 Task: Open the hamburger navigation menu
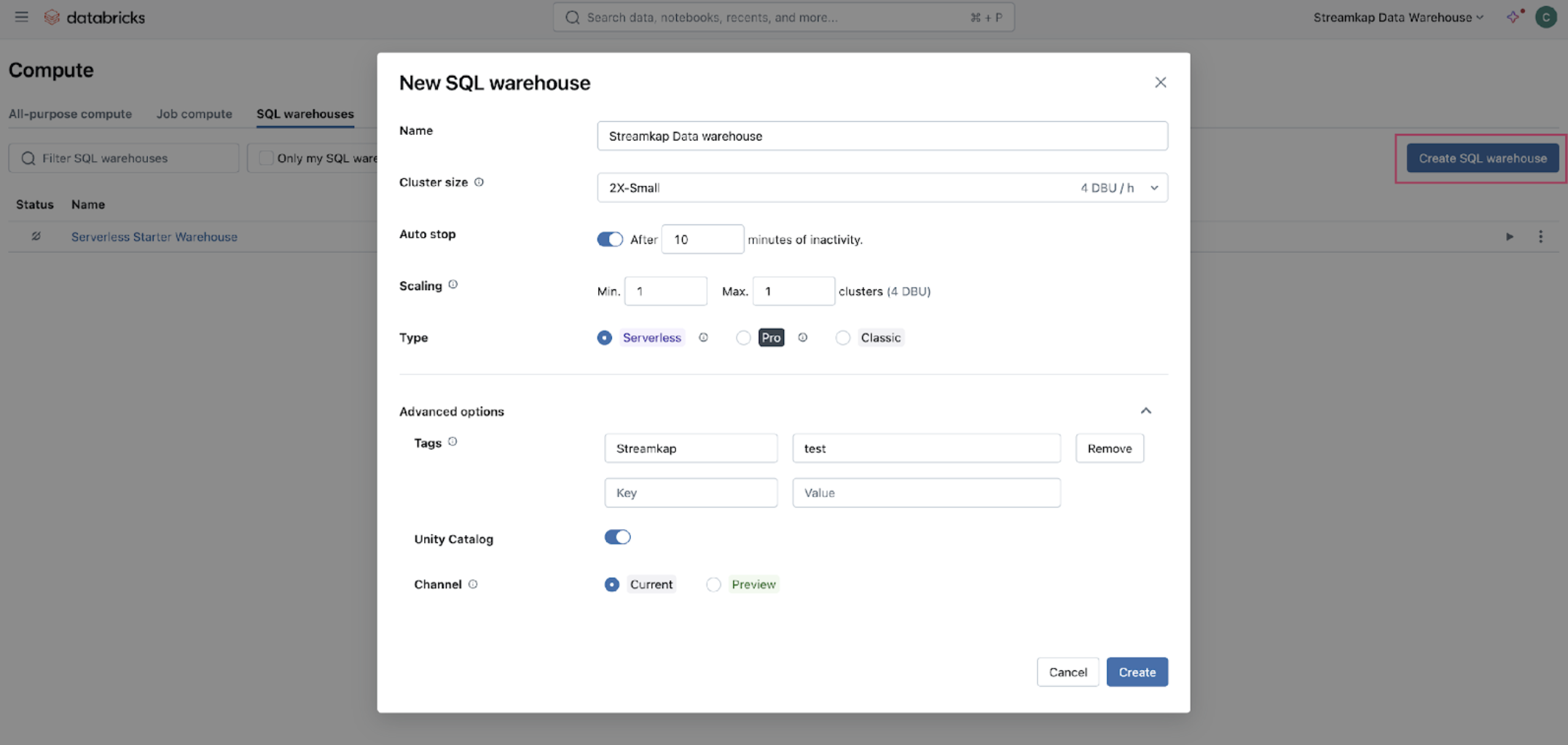pos(21,17)
